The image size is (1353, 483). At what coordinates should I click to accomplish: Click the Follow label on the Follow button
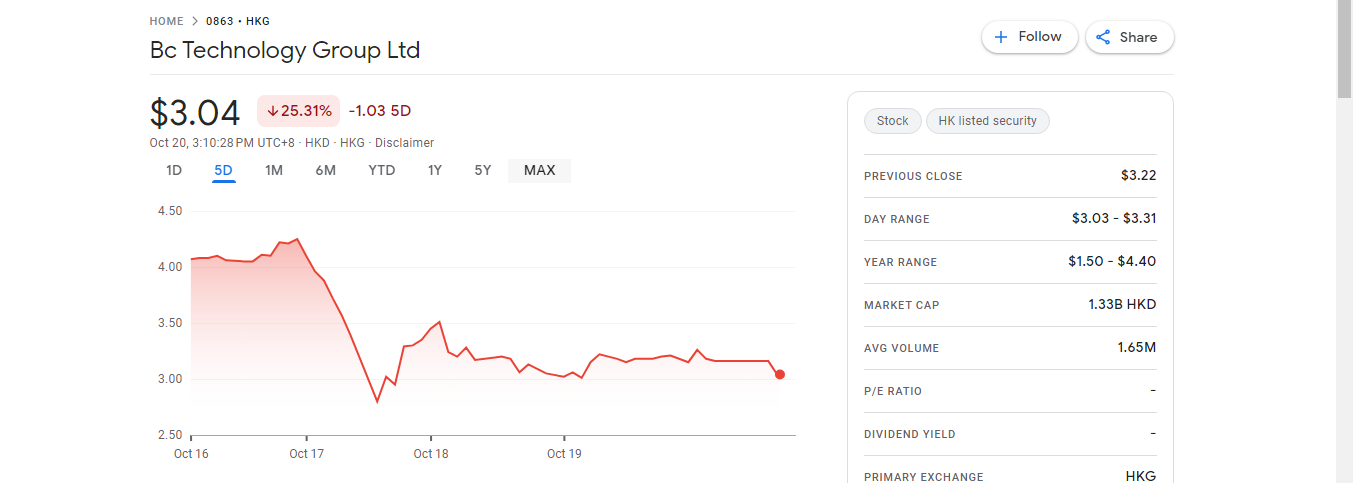click(x=1040, y=37)
